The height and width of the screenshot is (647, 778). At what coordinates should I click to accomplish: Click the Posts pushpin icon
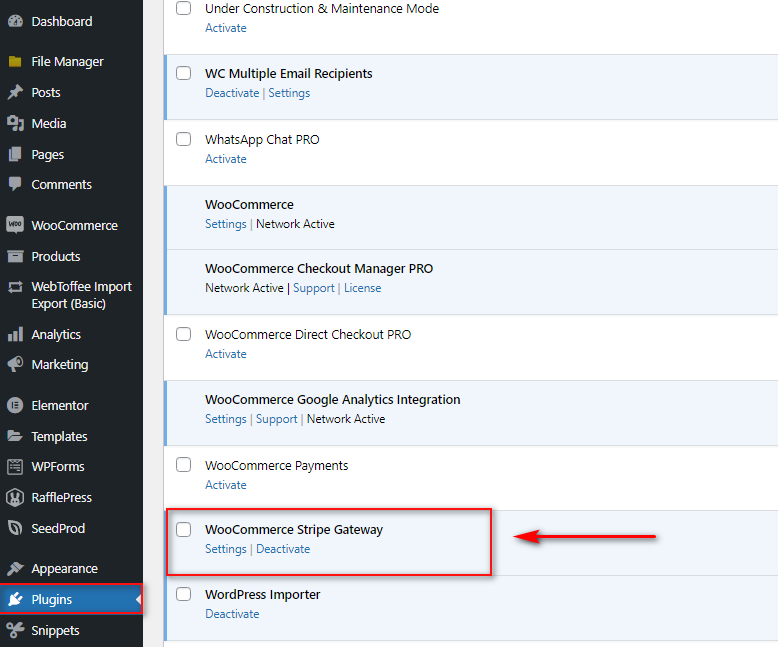[15, 92]
